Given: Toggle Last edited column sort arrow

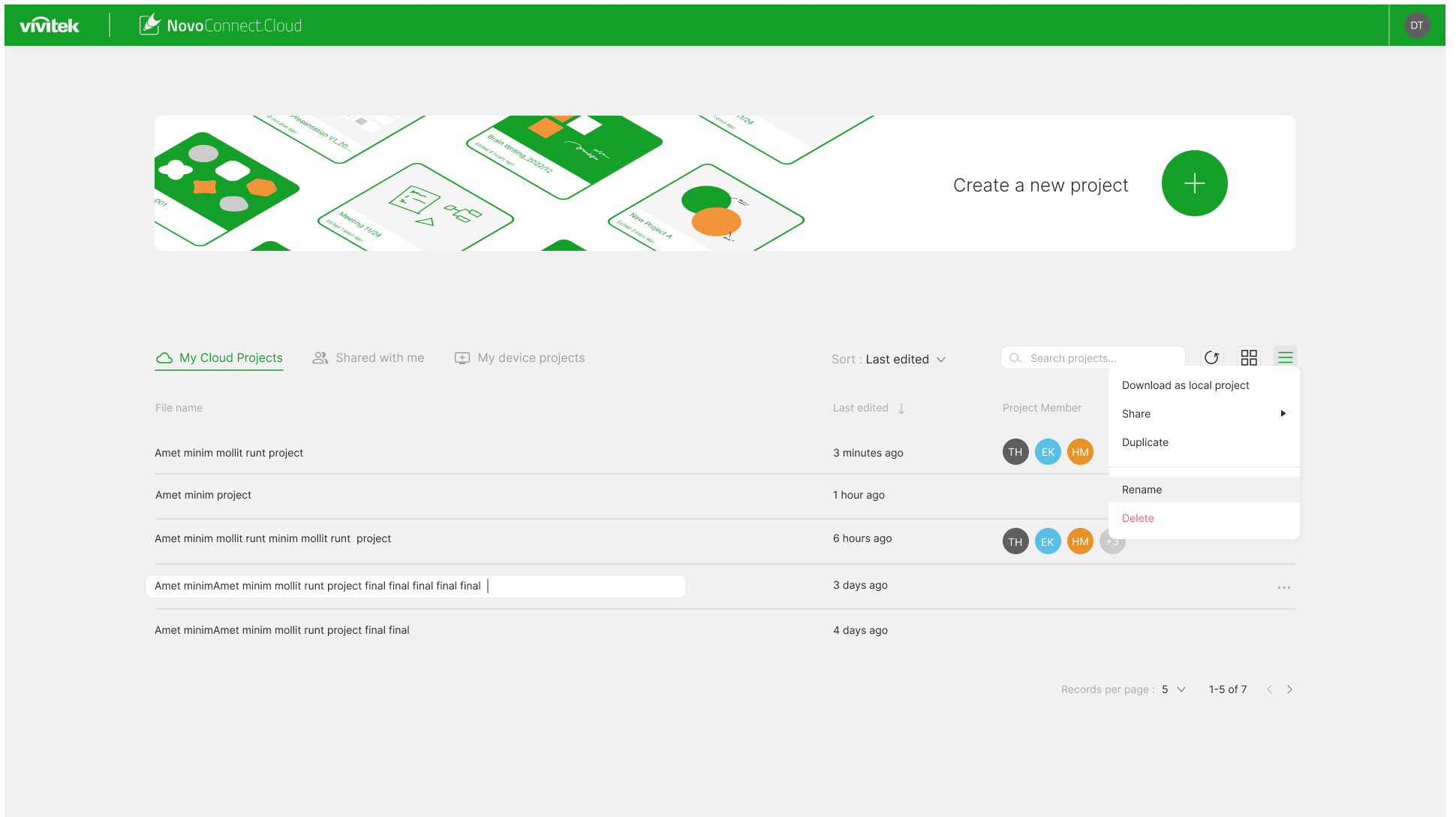Looking at the screenshot, I should tap(901, 408).
